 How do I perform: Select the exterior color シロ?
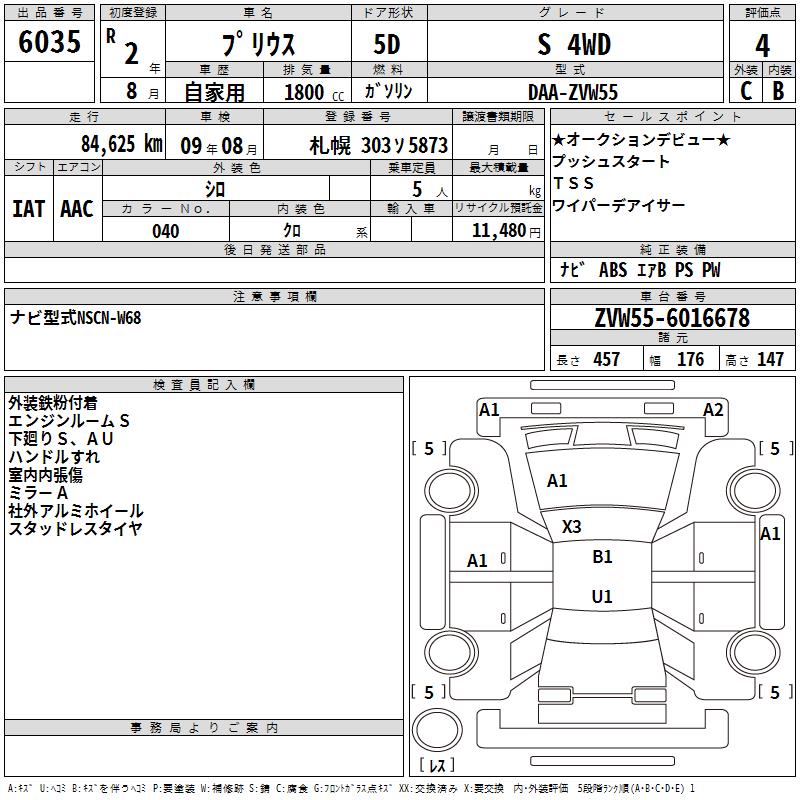click(215, 190)
